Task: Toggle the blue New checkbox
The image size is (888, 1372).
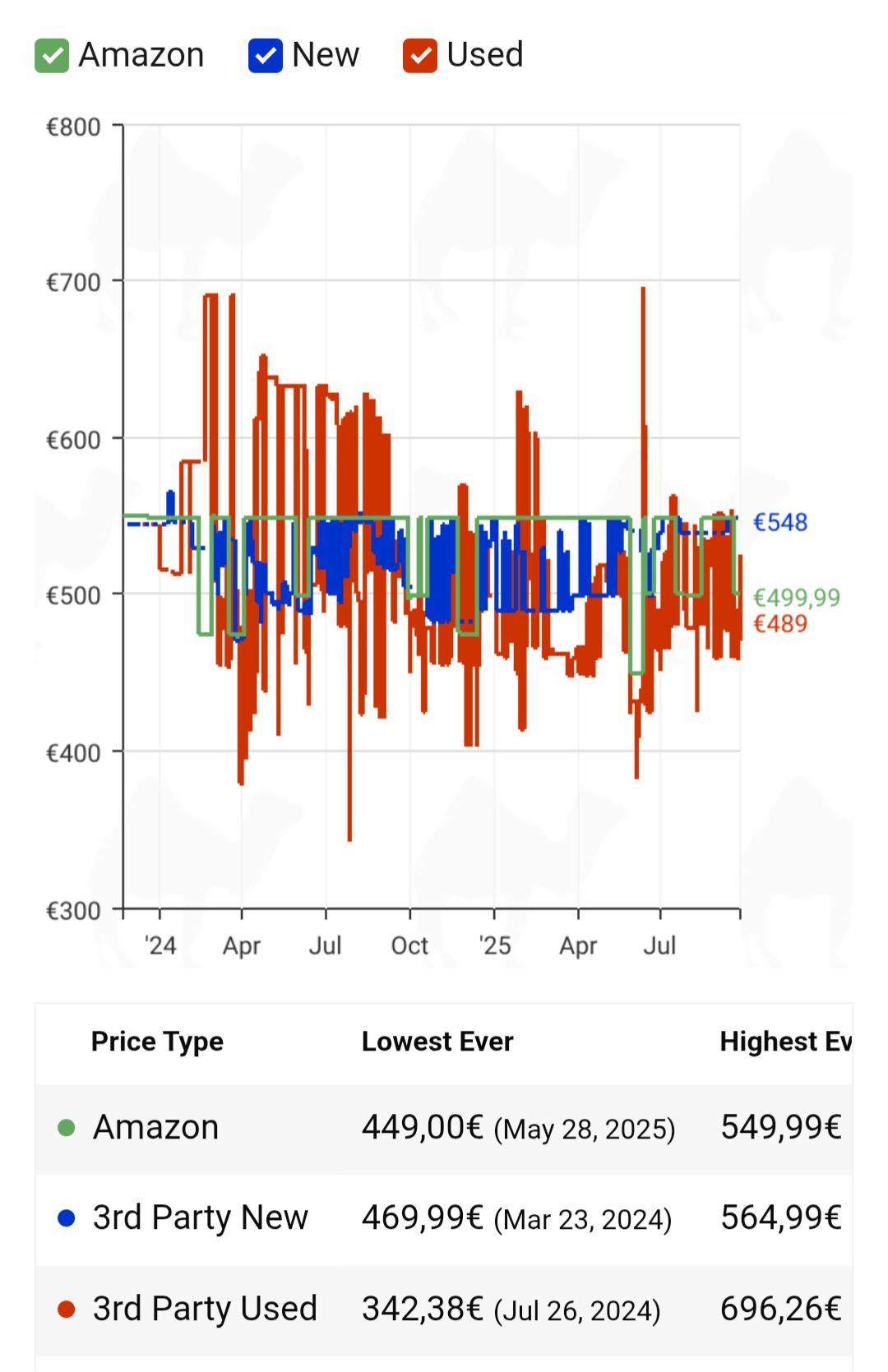Action: [266, 56]
